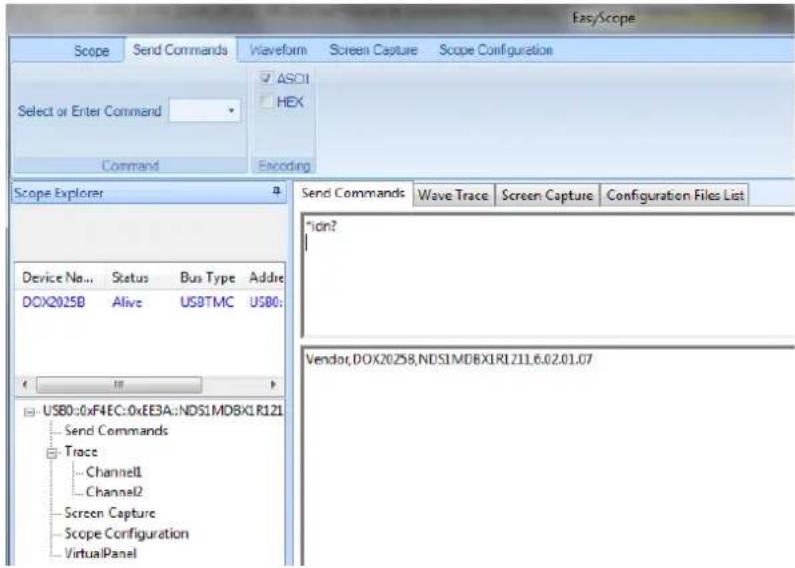Sort by Status column header
The image size is (795, 568).
(130, 278)
